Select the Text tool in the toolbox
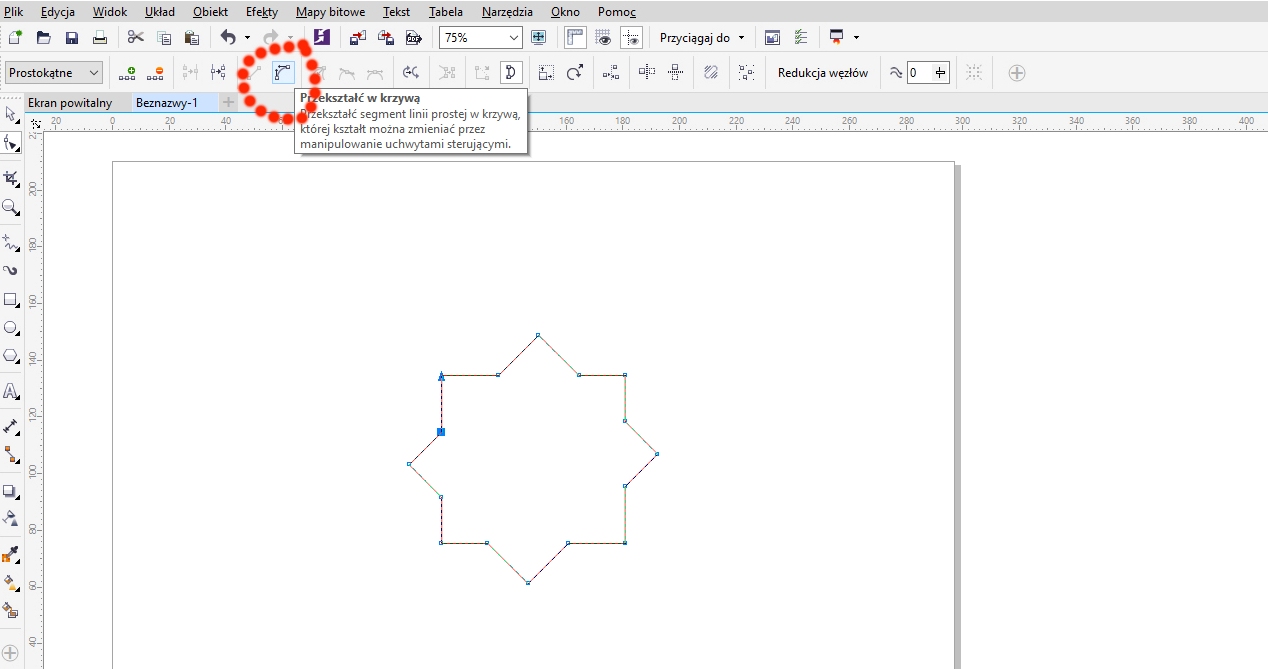 pyautogui.click(x=11, y=391)
